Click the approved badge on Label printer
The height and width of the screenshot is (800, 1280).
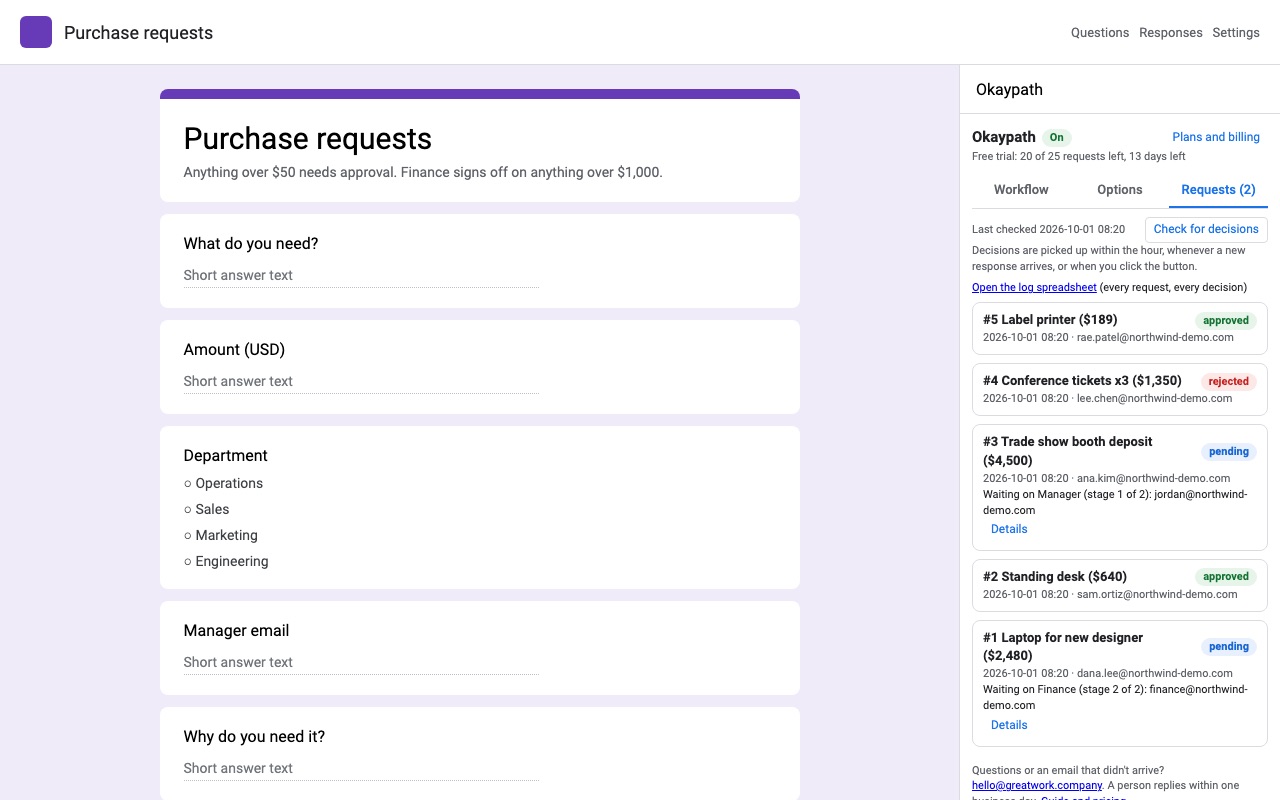[1226, 321]
